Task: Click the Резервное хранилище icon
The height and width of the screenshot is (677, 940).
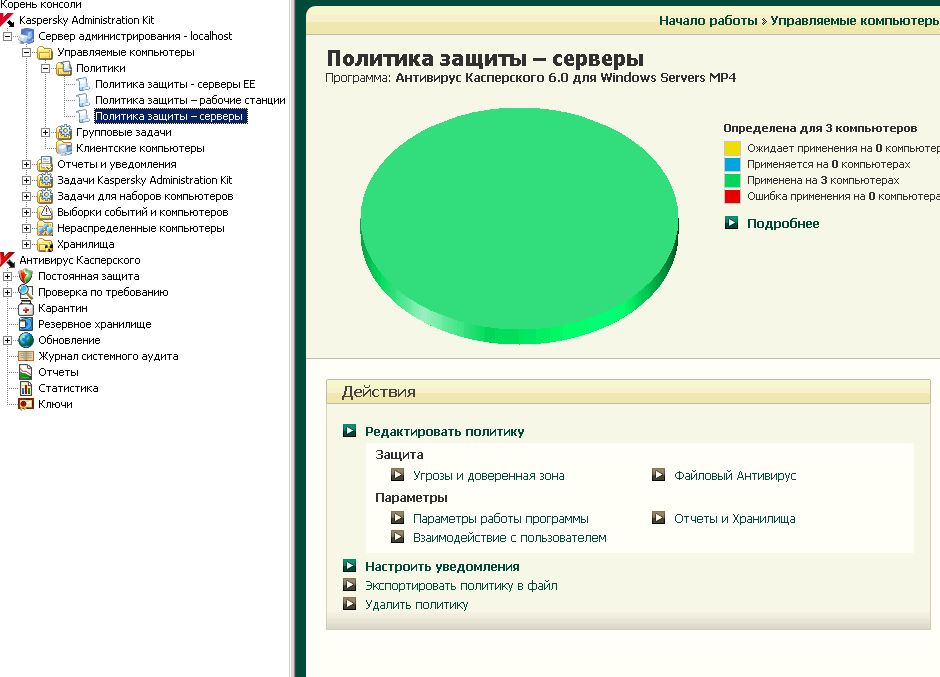Action: (26, 324)
